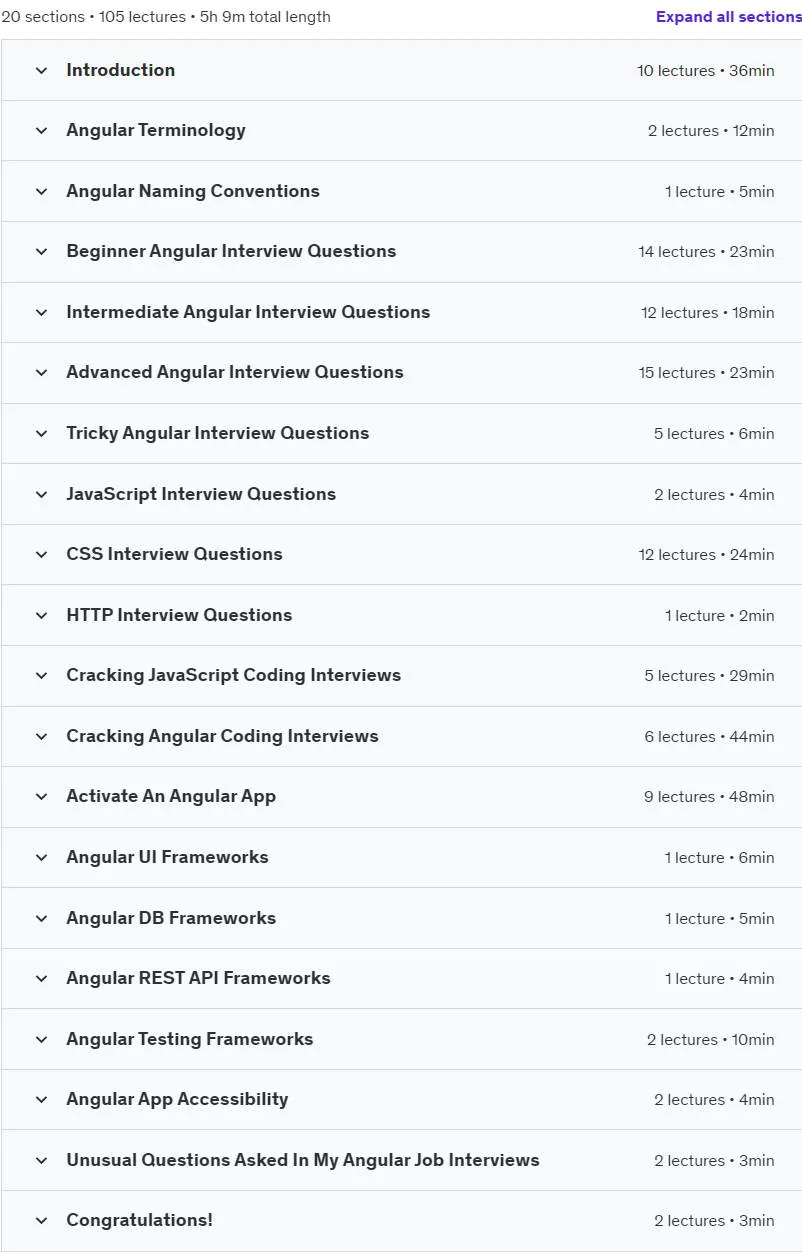Open the JavaScript Interview Questions section

click(401, 494)
